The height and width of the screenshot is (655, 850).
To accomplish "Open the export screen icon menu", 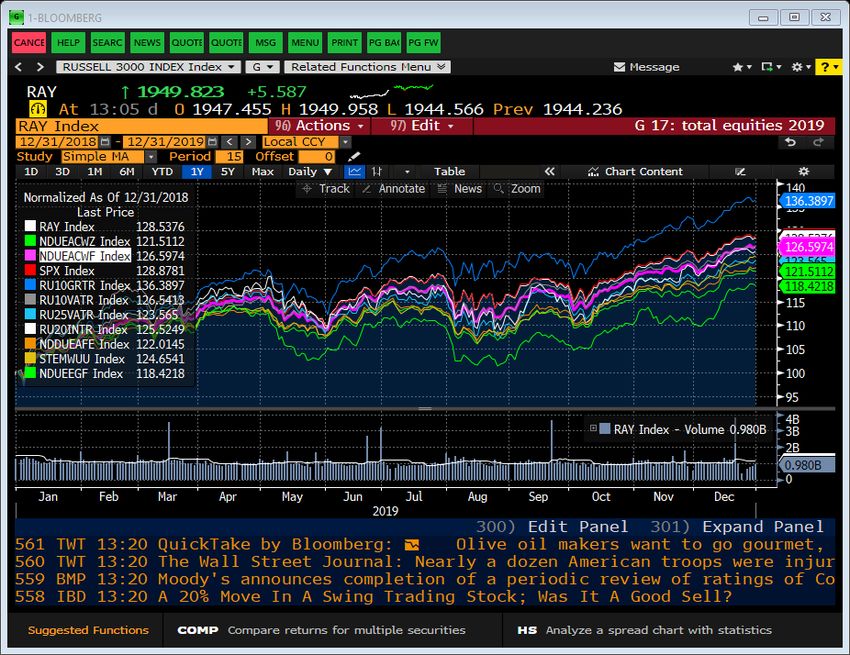I will click(770, 67).
